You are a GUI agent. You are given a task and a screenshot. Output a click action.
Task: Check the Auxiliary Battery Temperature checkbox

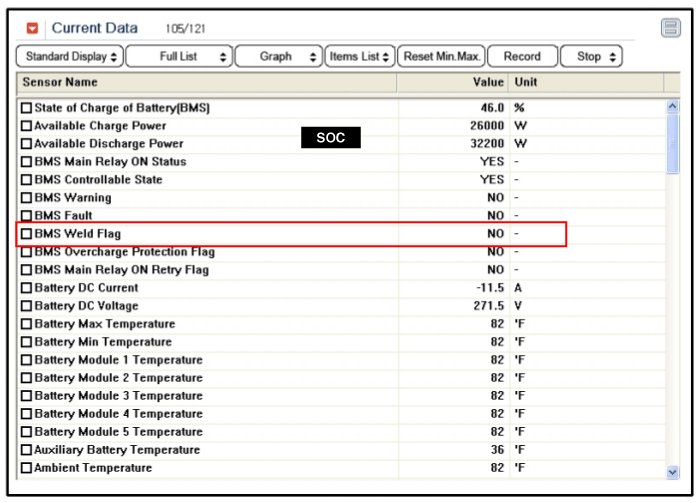pyautogui.click(x=27, y=450)
